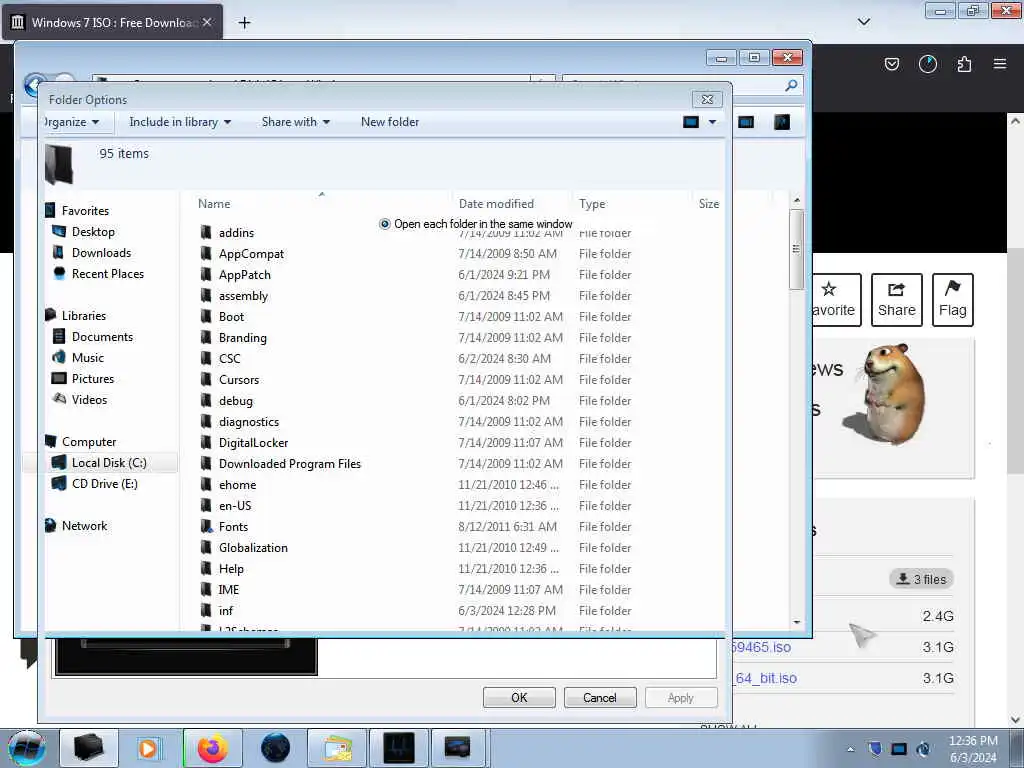Click Cancel in the Folder Options dialog
Screen dimensions: 1024x768
[600, 697]
